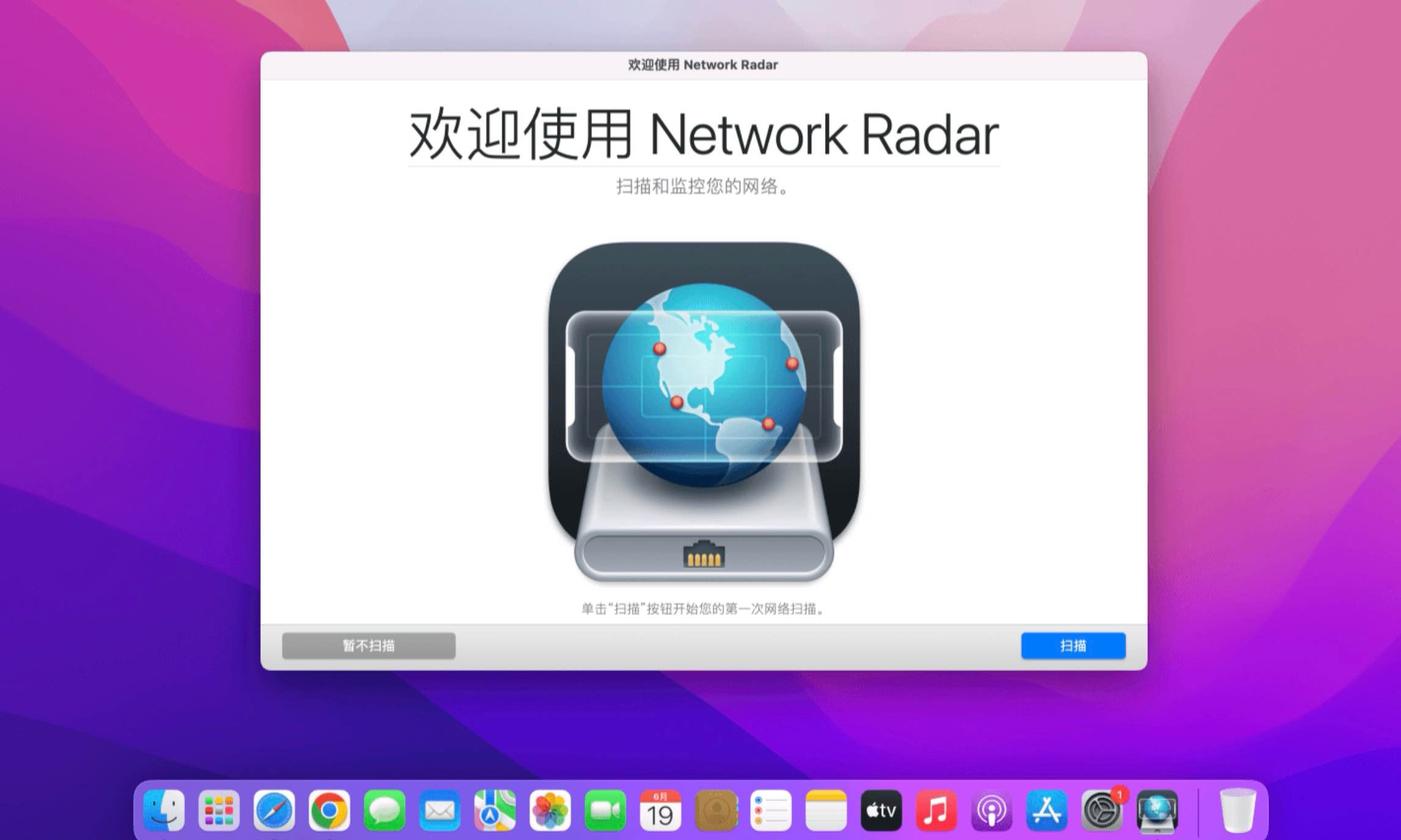Open Messages from the Dock
This screenshot has height=840, width=1401.
[x=384, y=810]
